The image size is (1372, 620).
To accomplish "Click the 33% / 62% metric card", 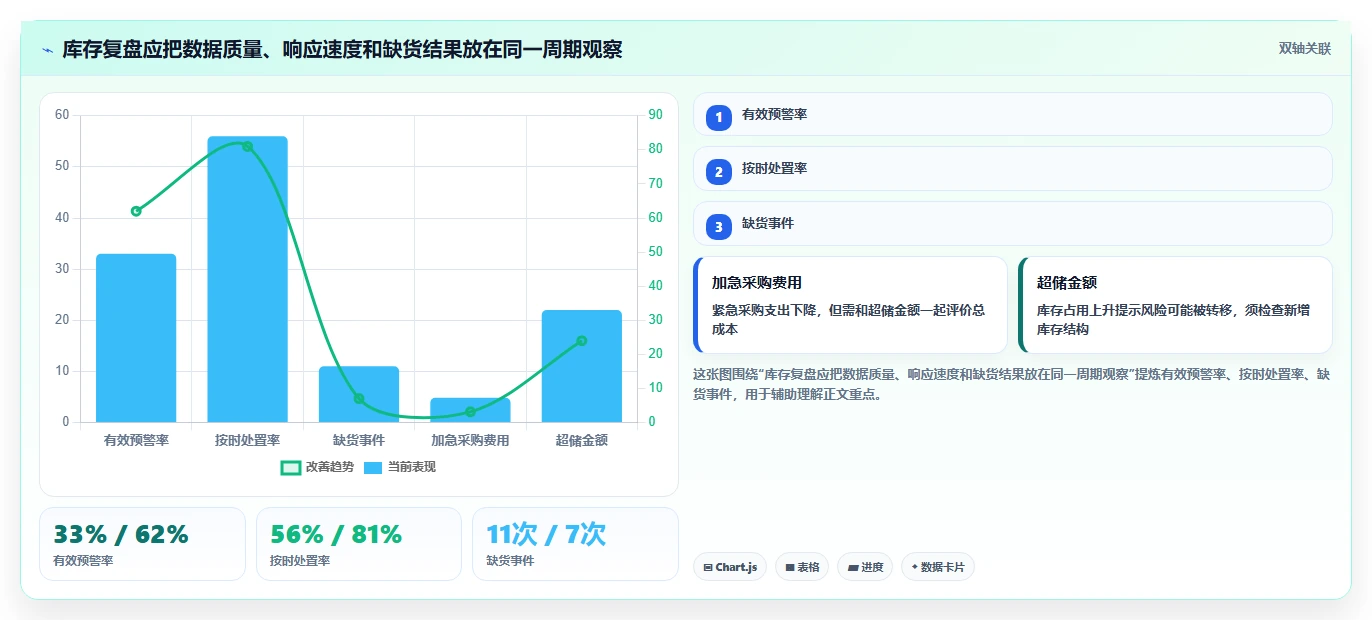I will click(142, 544).
